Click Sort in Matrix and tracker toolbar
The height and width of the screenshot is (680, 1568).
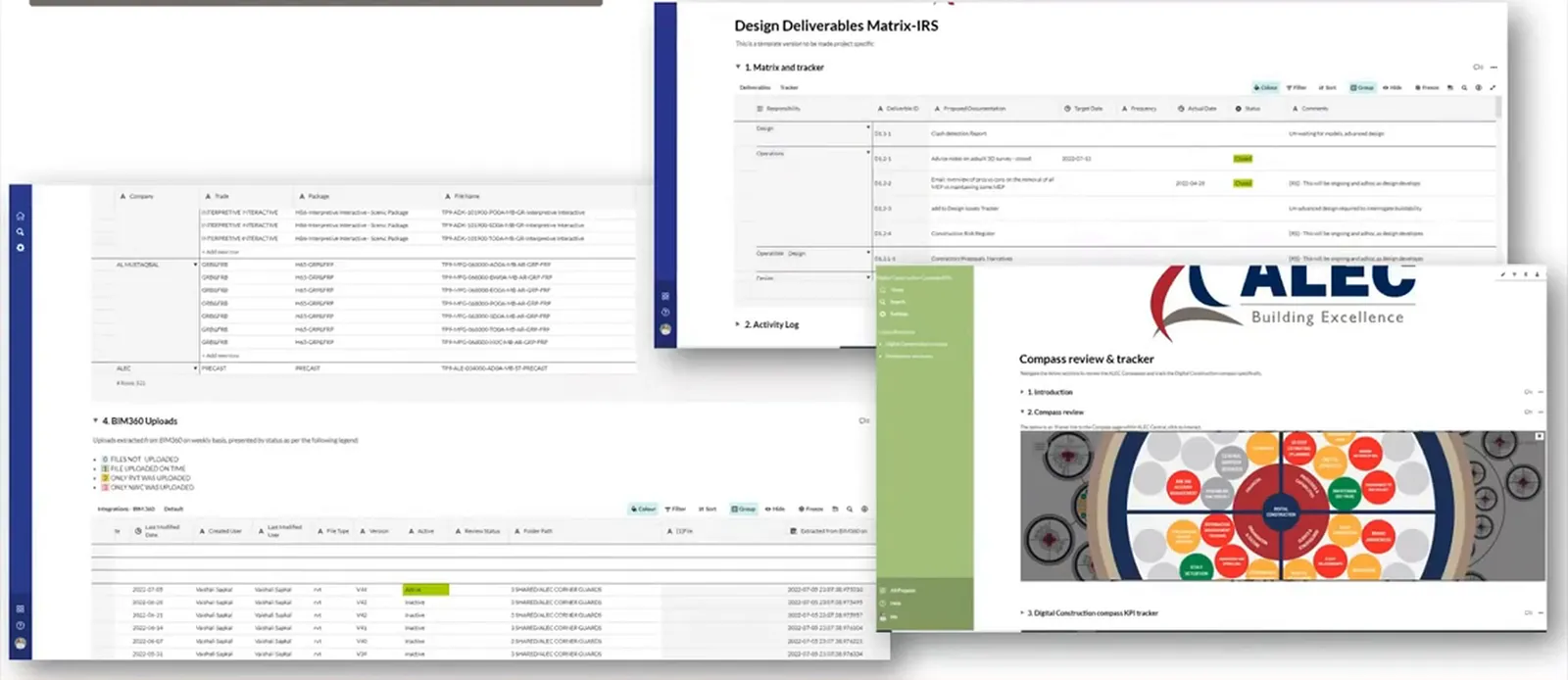[x=1328, y=88]
